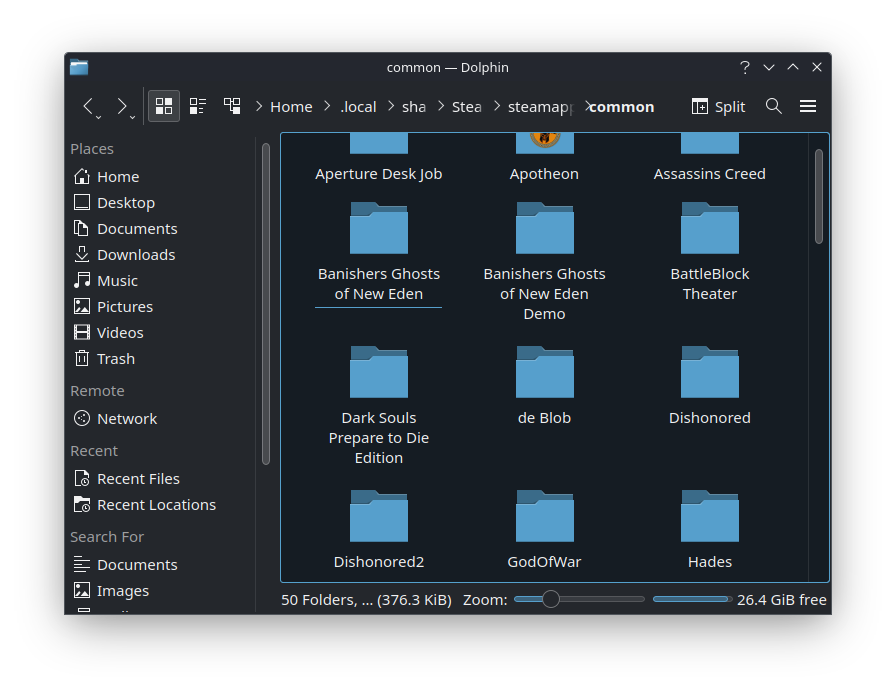
Task: Expand the chevron before Stea breadcrumb
Action: coord(441,106)
